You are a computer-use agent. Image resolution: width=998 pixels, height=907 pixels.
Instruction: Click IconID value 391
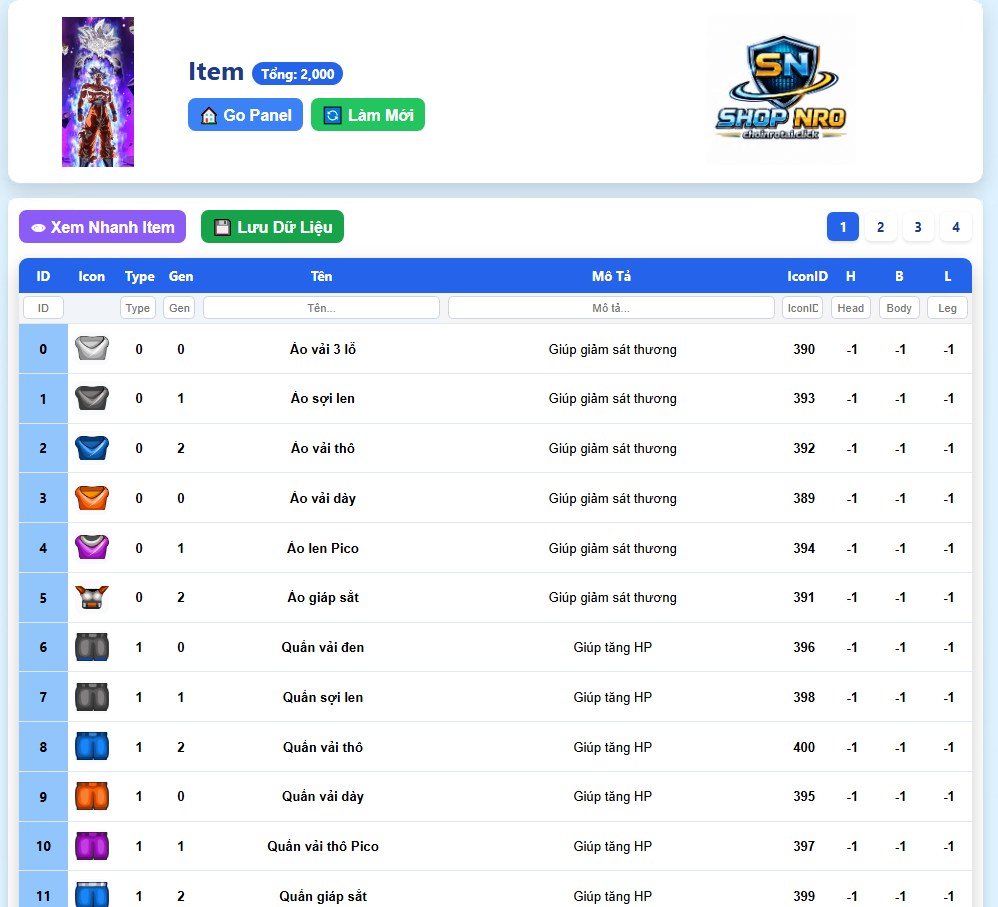coord(804,597)
